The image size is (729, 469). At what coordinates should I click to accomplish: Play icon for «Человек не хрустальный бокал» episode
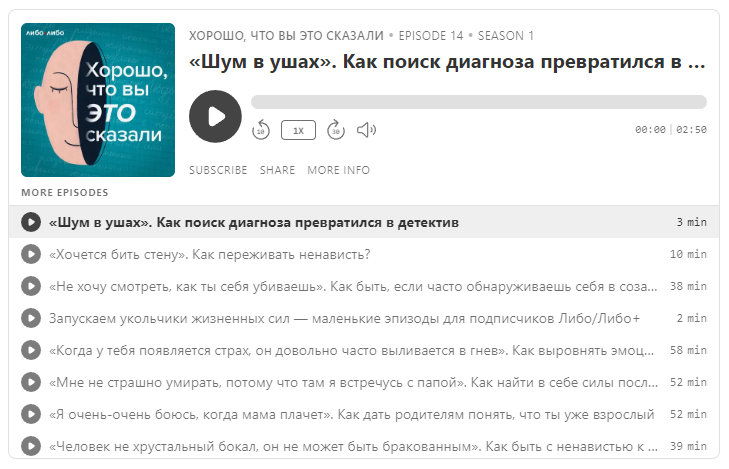(x=31, y=446)
